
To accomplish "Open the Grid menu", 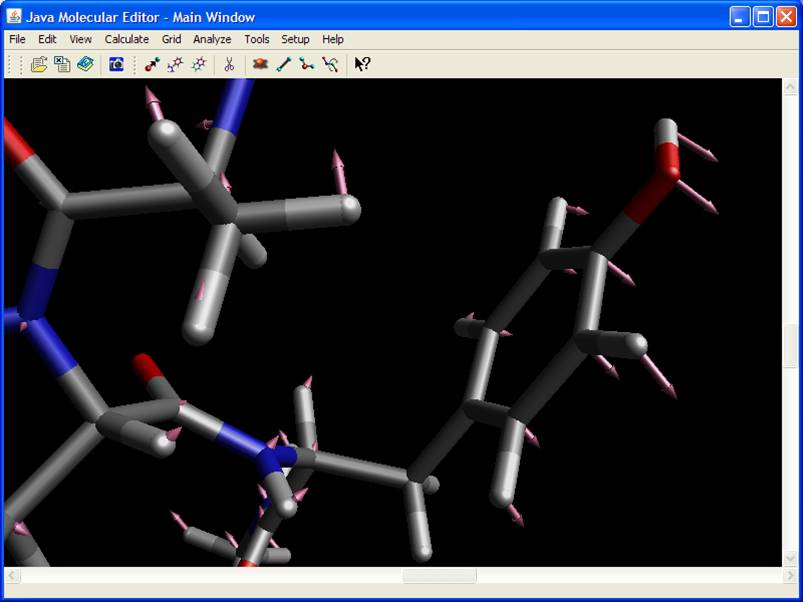I will (x=171, y=39).
